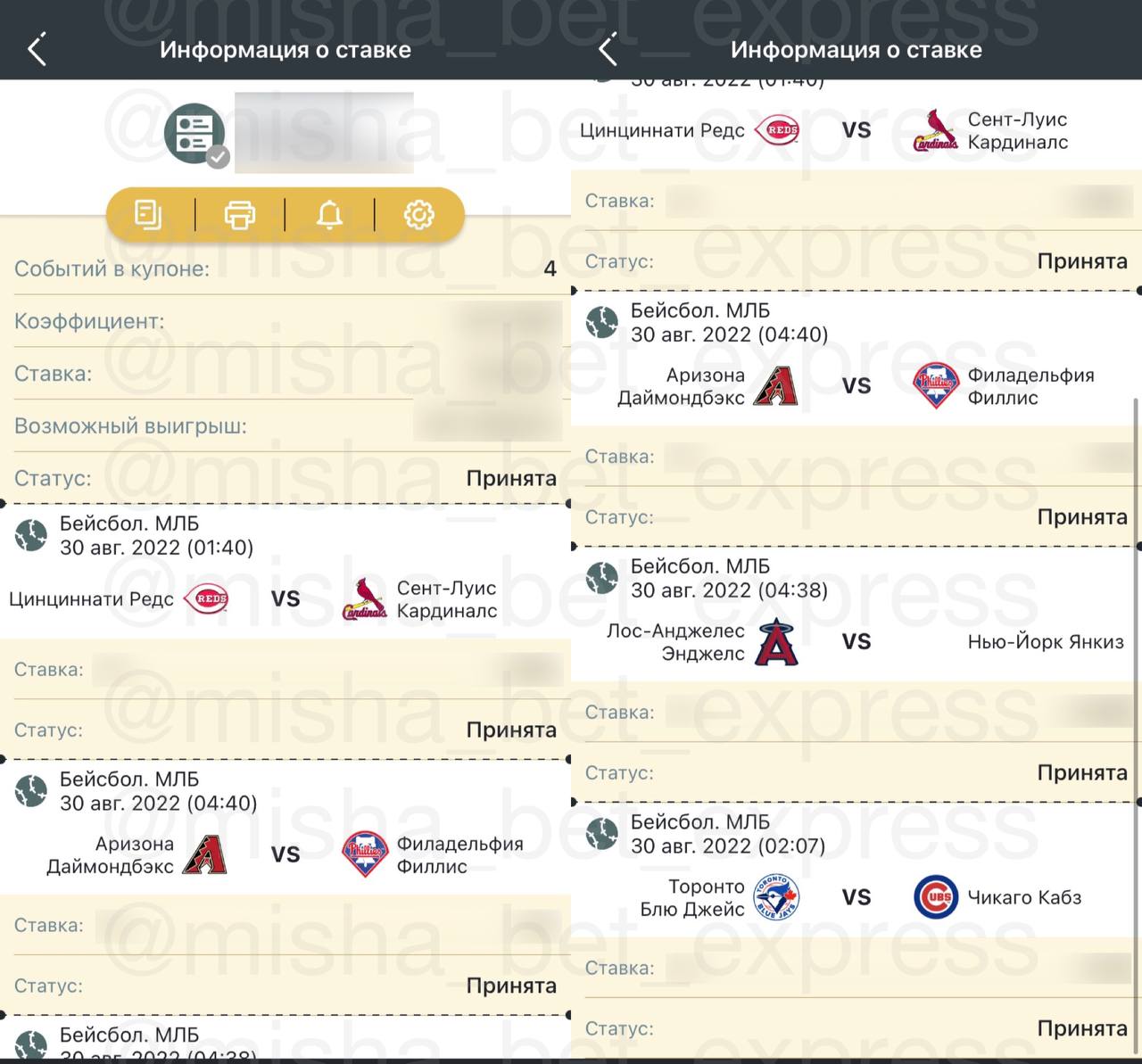Image resolution: width=1142 pixels, height=1064 pixels.
Task: Tap left panel title 'Информация о ставке'
Action: (x=285, y=50)
